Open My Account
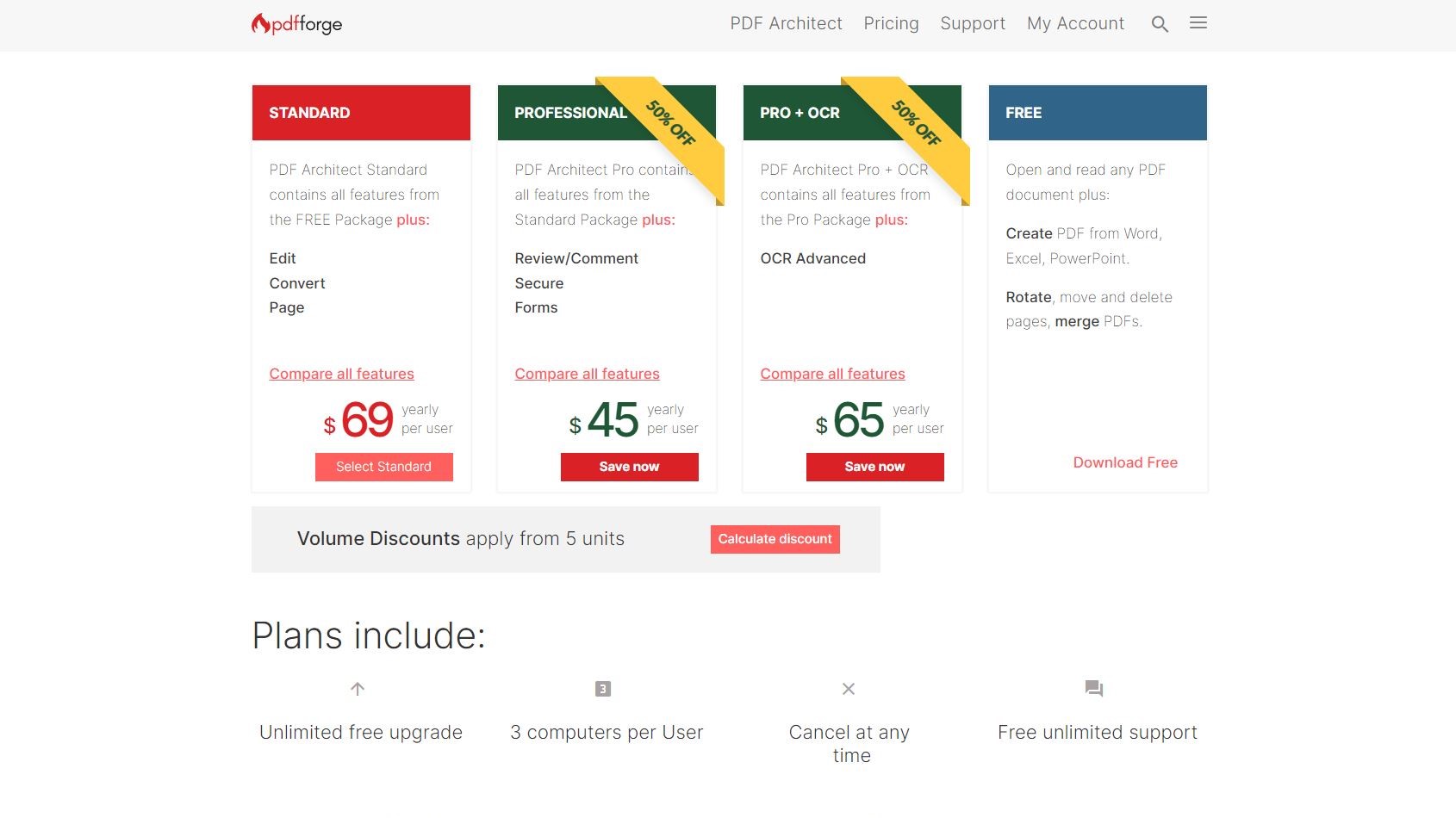 [x=1076, y=23]
